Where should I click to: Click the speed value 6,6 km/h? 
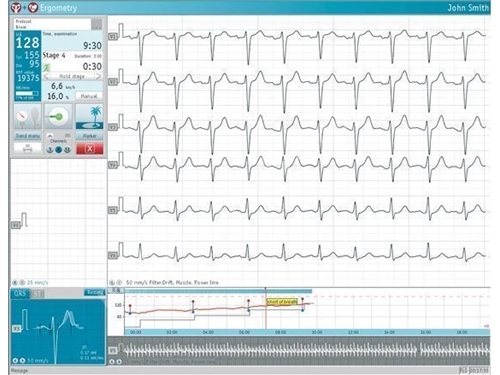click(63, 86)
